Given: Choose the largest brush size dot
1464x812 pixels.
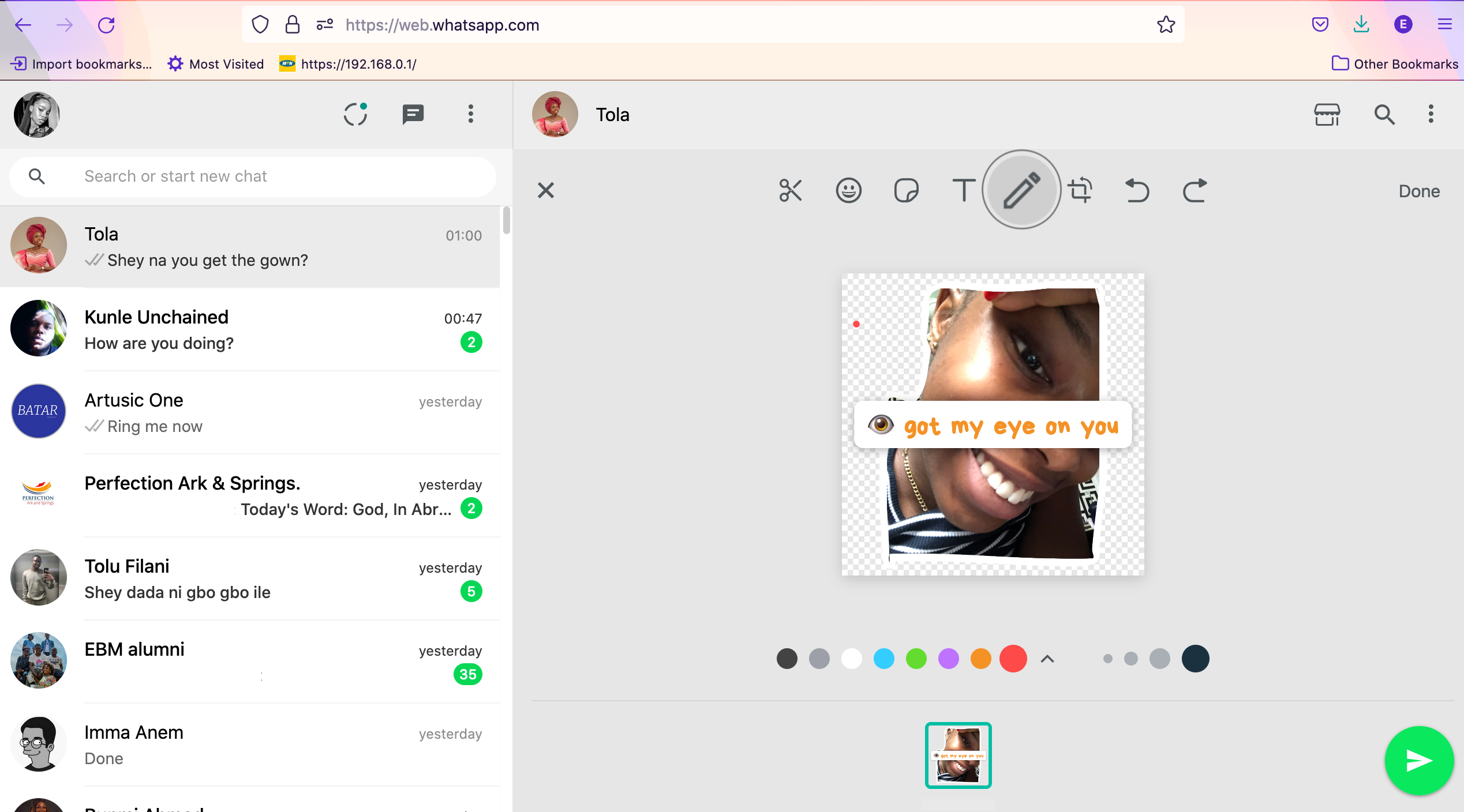Looking at the screenshot, I should (1195, 659).
